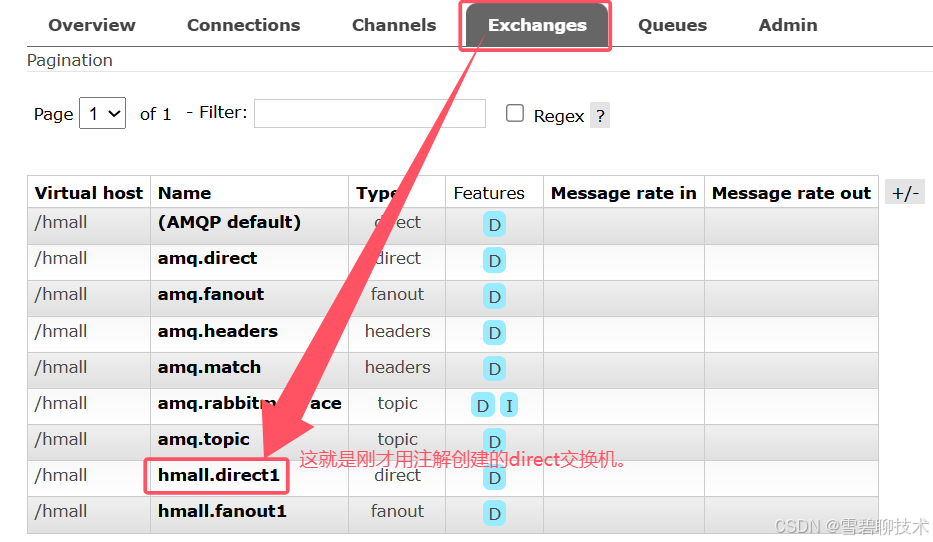
Task: Go to the Channels tab
Action: 394,25
